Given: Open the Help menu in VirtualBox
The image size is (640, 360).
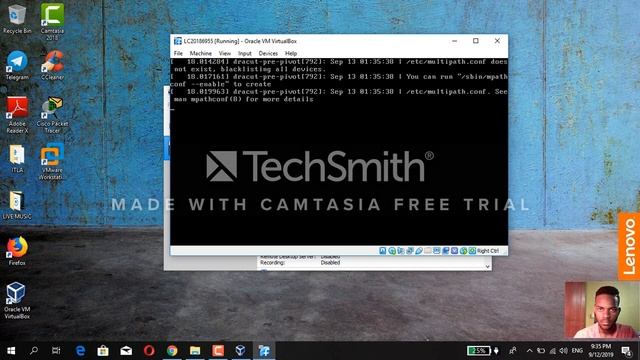Looking at the screenshot, I should (x=291, y=53).
